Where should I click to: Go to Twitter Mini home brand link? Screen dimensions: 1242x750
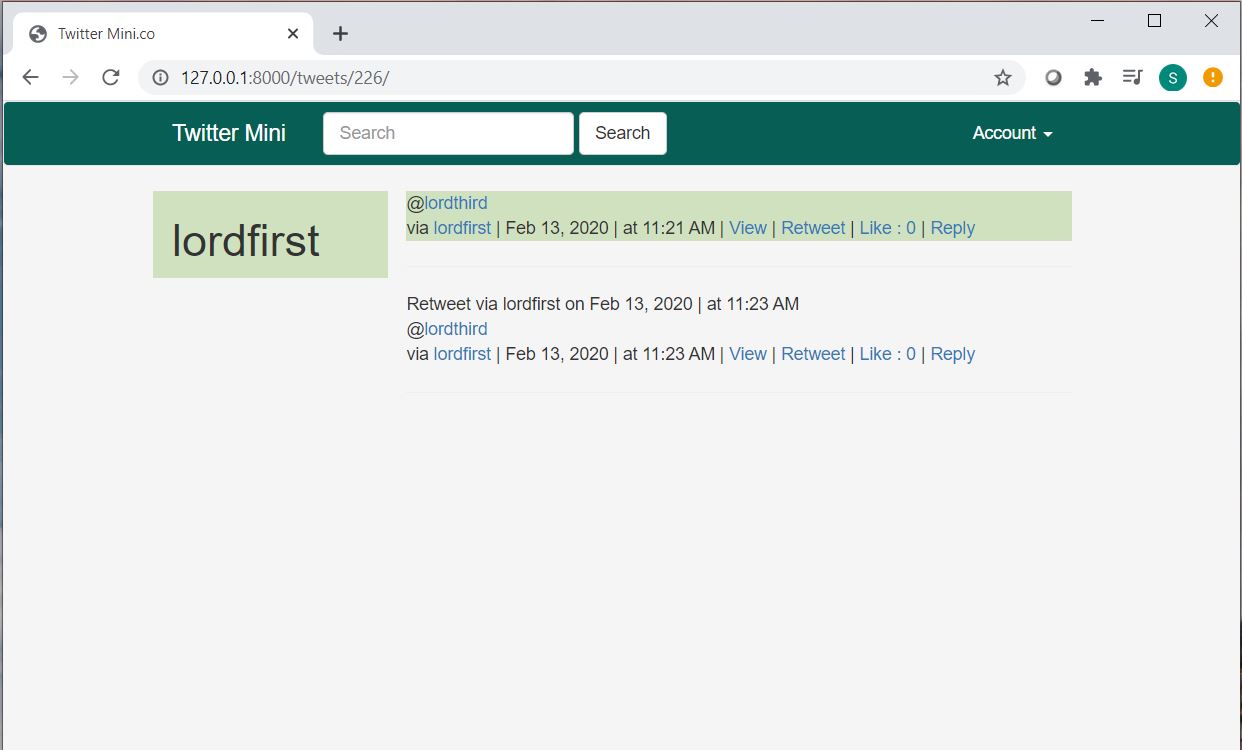(229, 133)
